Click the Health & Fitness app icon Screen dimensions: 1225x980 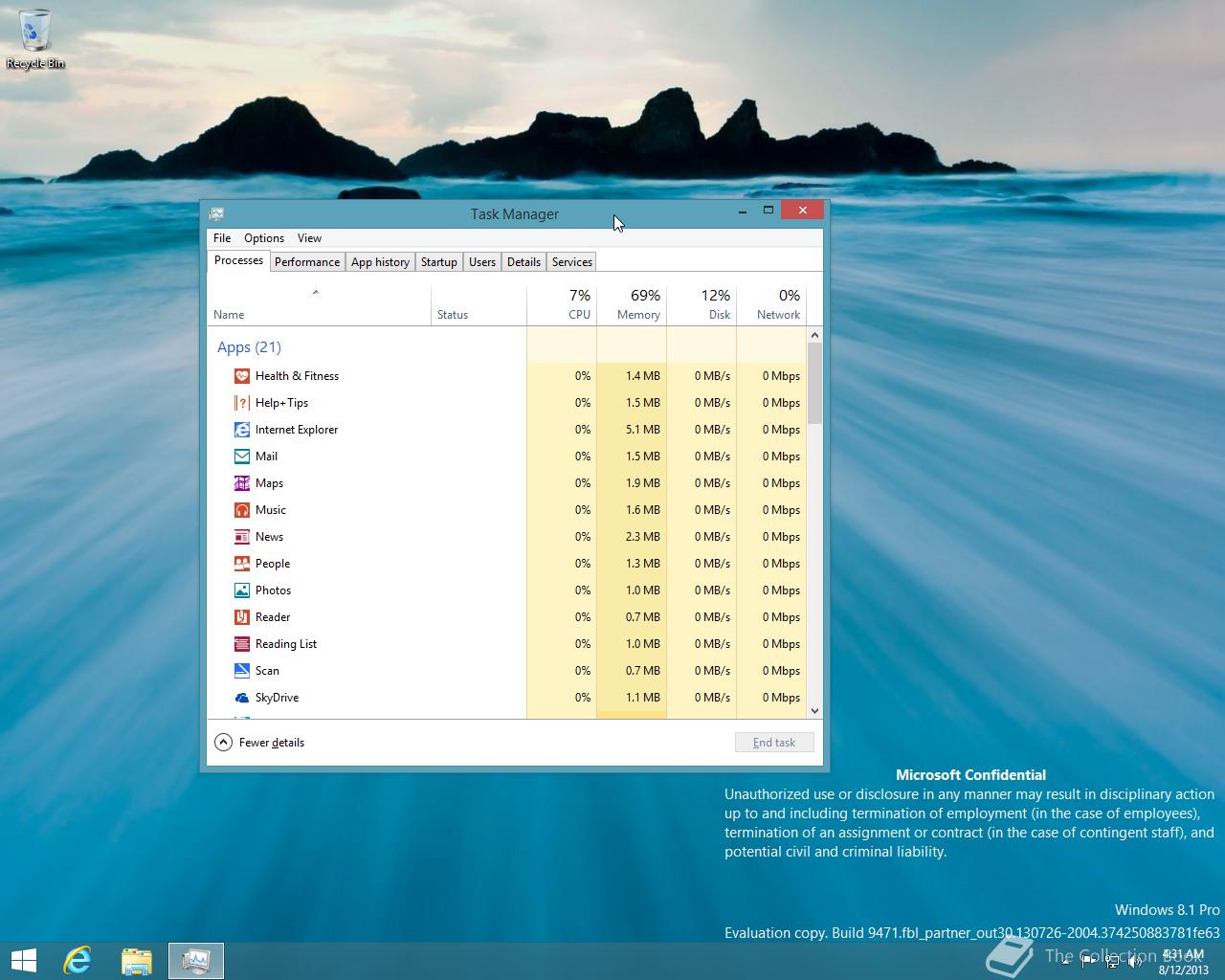click(242, 376)
